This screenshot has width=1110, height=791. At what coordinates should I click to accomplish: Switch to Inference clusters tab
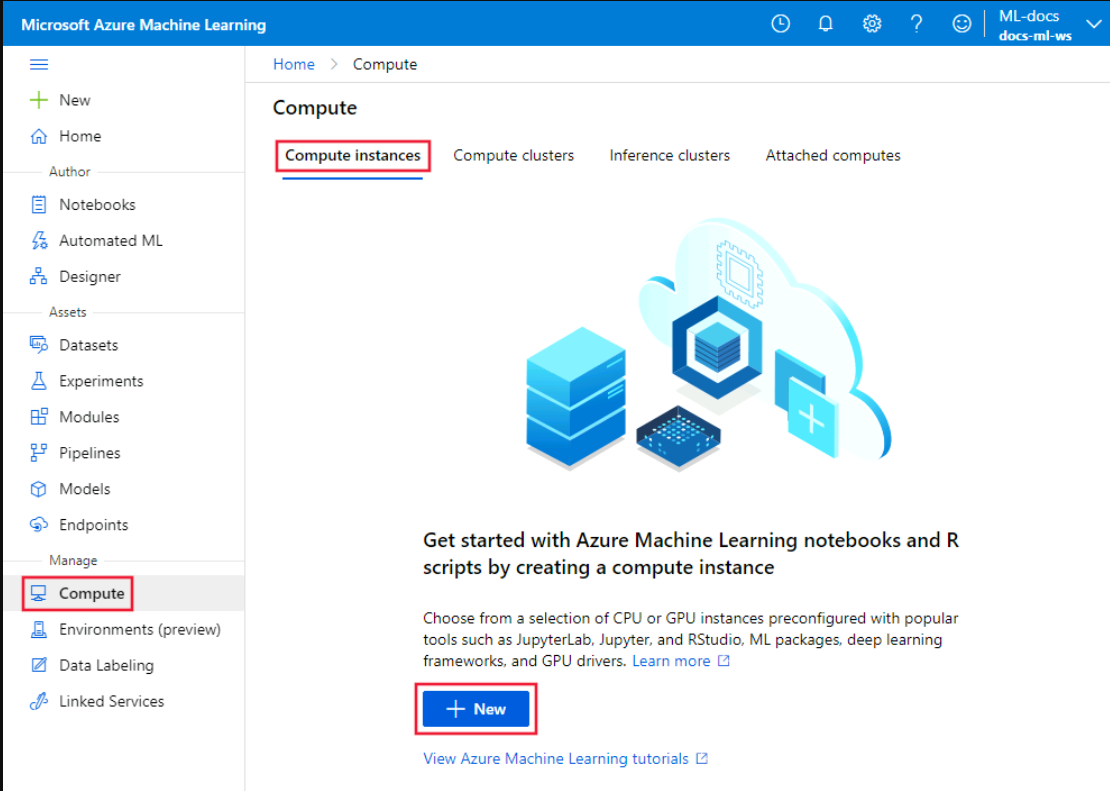coord(670,156)
